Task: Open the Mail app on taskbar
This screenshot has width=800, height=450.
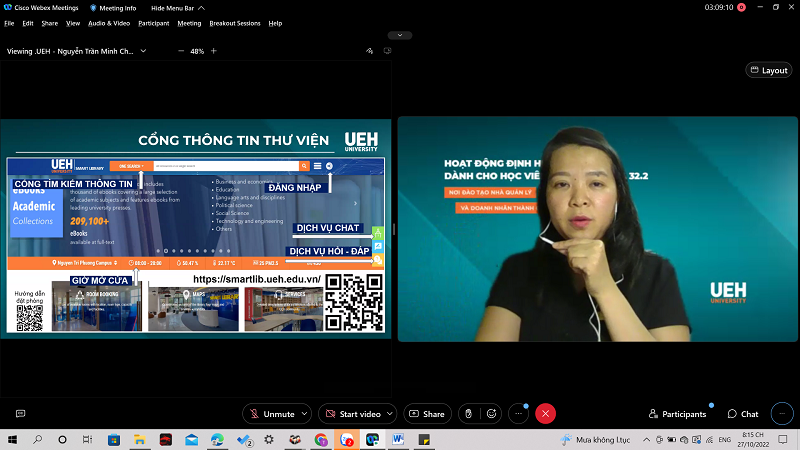Action: (191, 440)
